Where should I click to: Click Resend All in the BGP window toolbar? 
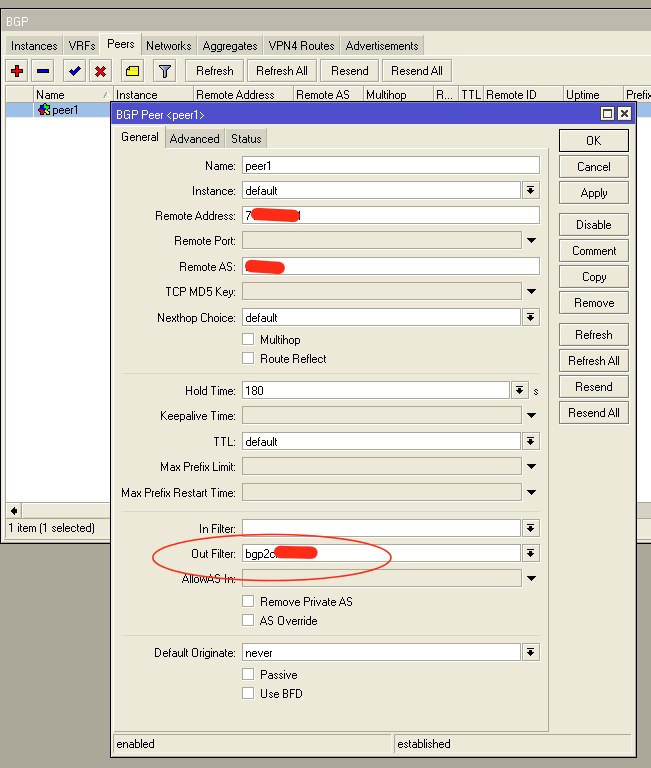click(x=416, y=71)
